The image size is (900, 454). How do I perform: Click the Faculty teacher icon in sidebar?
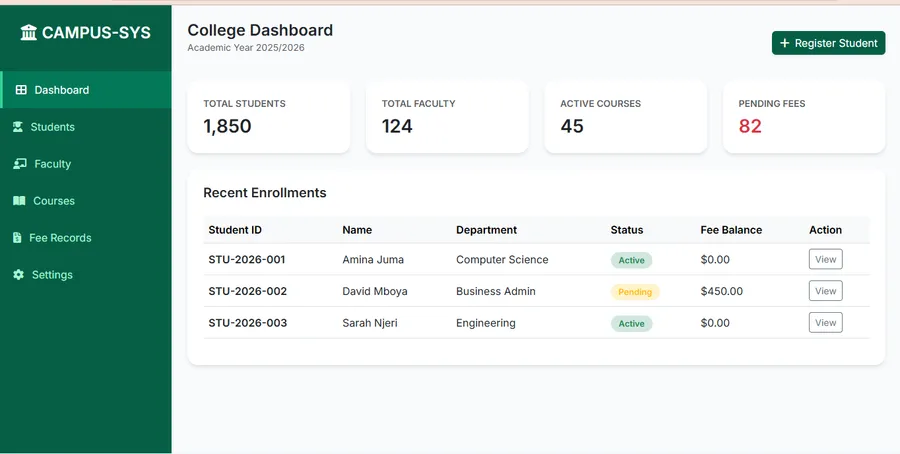click(x=20, y=164)
